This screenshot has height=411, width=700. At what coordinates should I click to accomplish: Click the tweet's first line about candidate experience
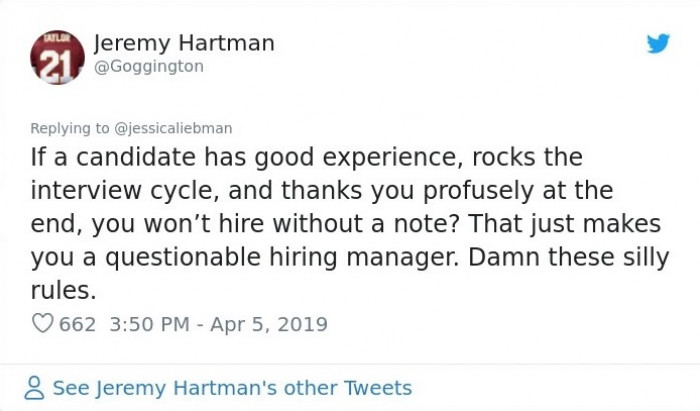click(x=307, y=158)
